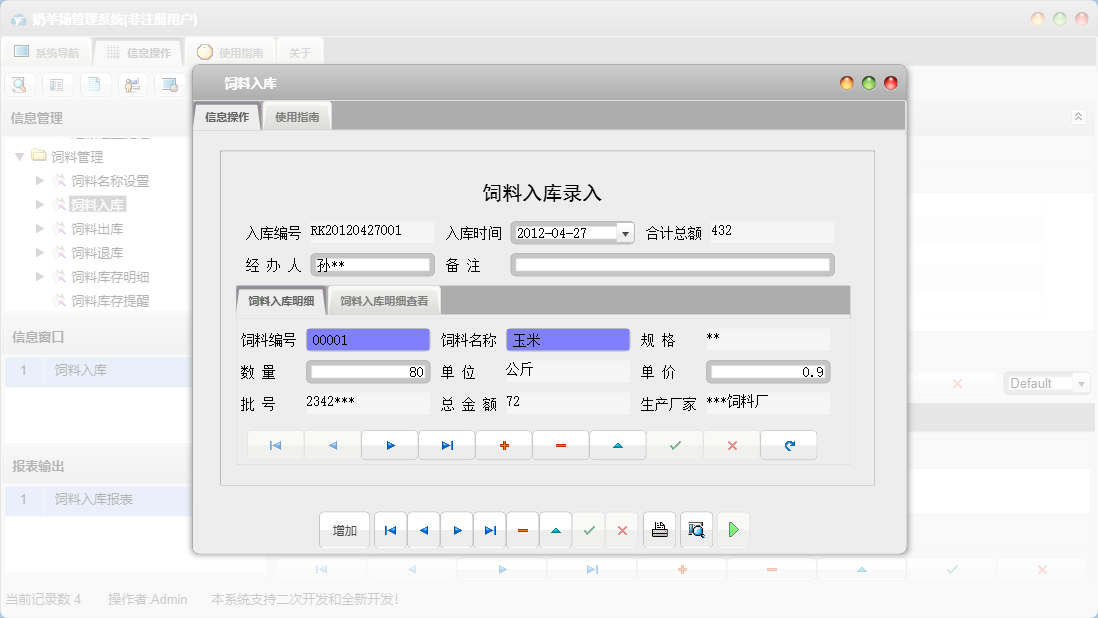Image resolution: width=1098 pixels, height=618 pixels.
Task: Switch to the 饲料入库明细查看 tab
Action: point(386,299)
